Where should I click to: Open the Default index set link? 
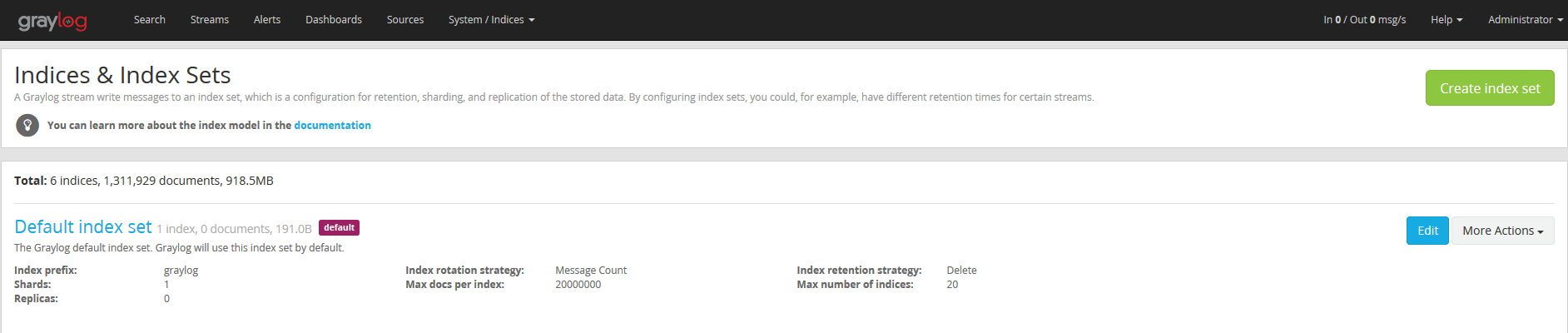pyautogui.click(x=83, y=226)
